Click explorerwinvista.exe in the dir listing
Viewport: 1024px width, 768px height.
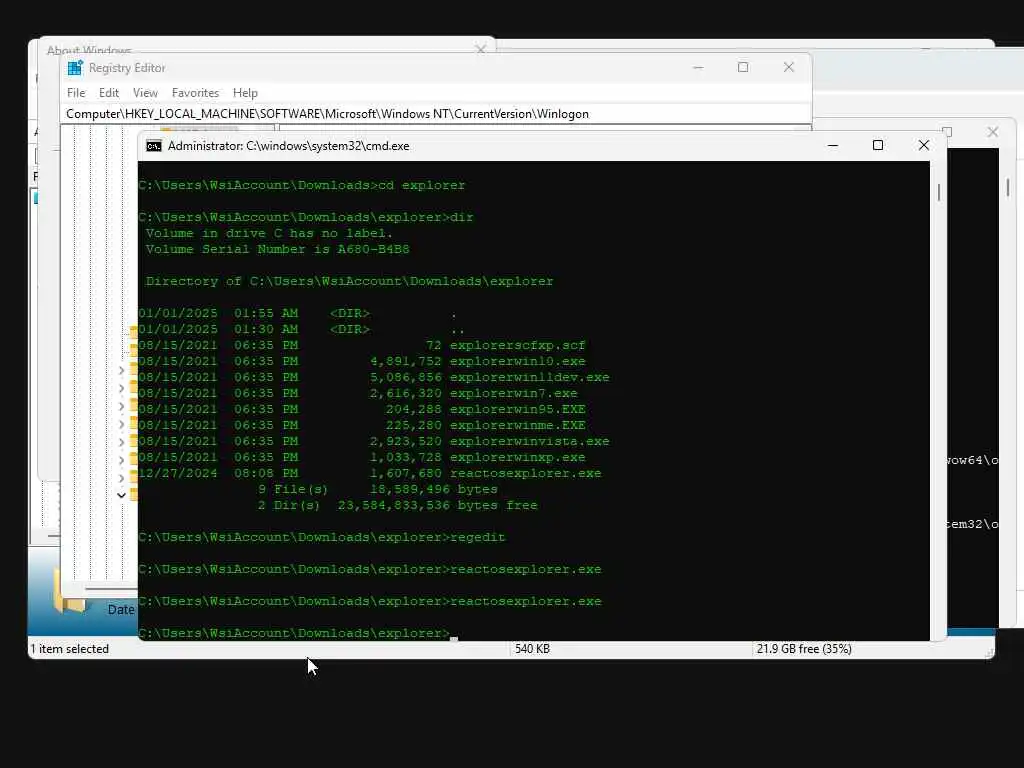[x=530, y=441]
